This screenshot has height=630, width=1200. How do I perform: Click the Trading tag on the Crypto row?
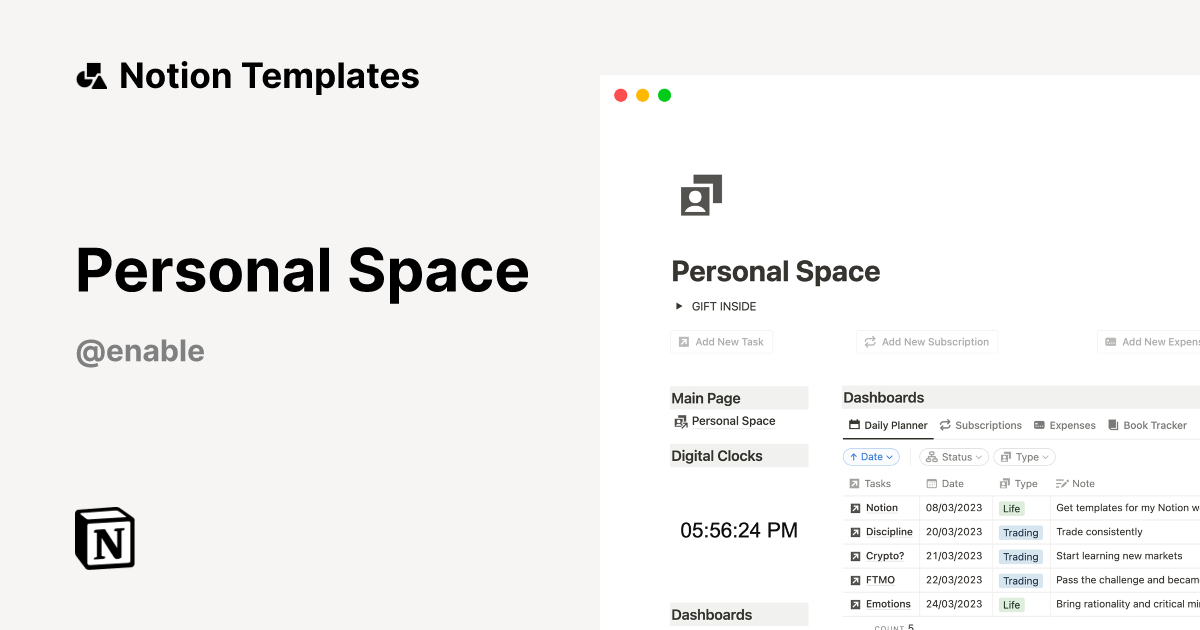pyautogui.click(x=1021, y=556)
